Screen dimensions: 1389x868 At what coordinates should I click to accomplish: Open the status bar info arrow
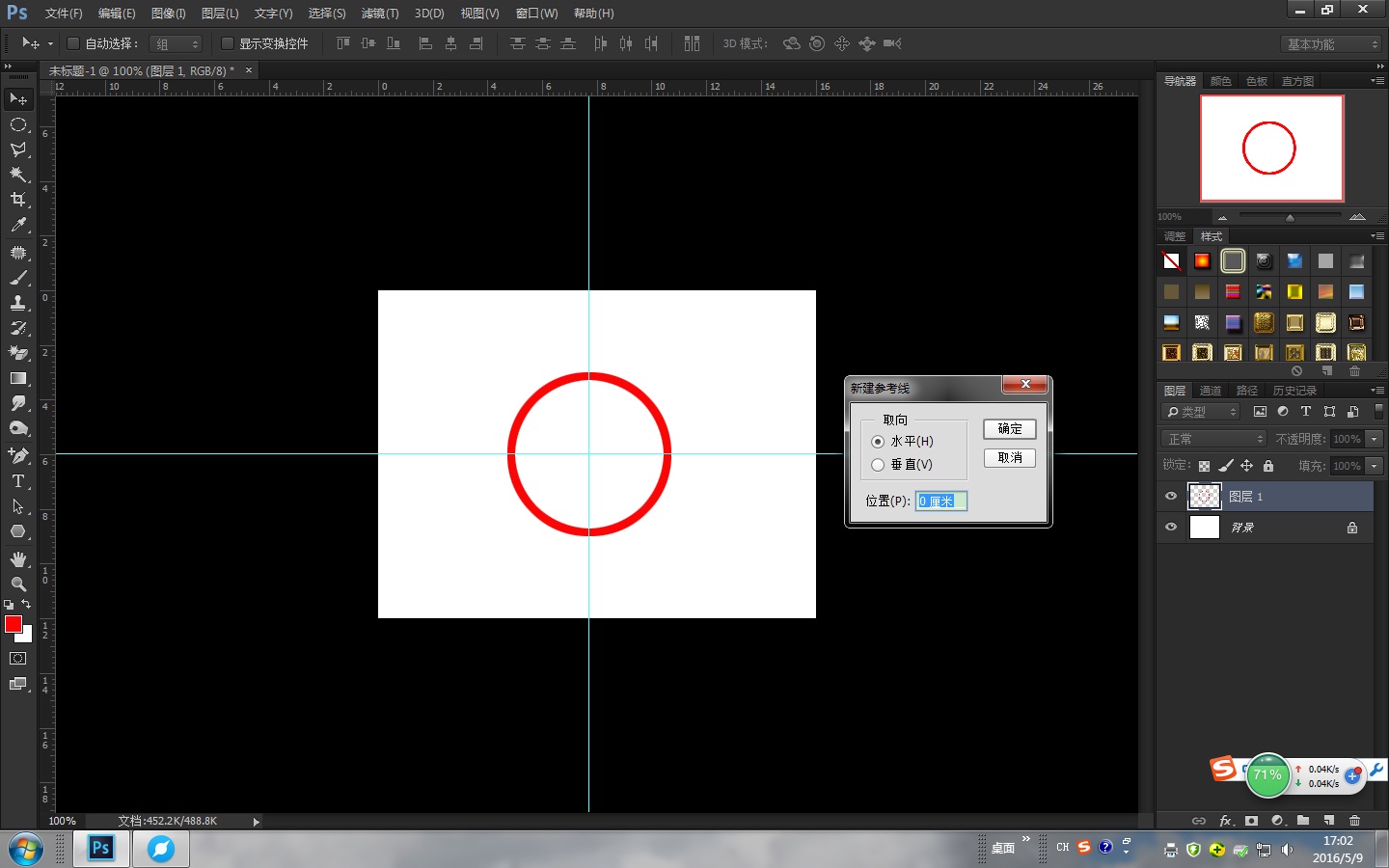pyautogui.click(x=256, y=822)
